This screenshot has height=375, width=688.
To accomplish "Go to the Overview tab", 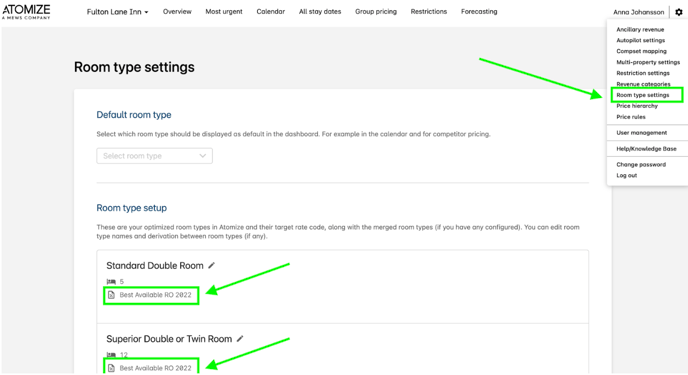I will (177, 11).
